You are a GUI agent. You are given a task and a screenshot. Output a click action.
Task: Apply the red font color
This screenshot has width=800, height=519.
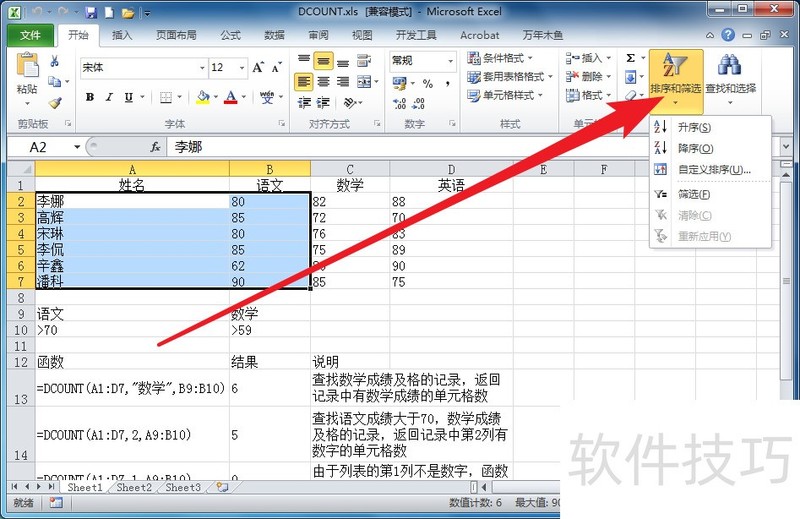(231, 97)
